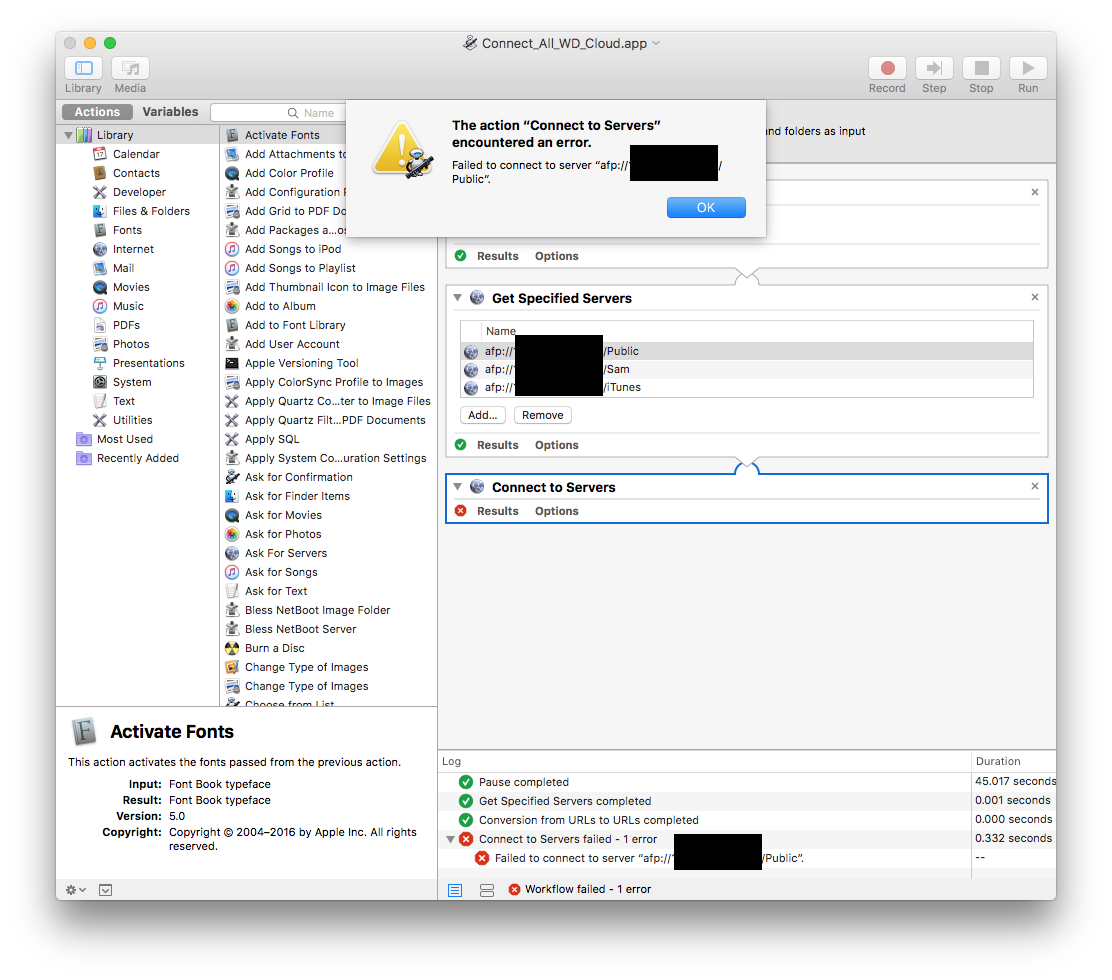Focus the action name search field
The height and width of the screenshot is (980, 1112).
[278, 113]
